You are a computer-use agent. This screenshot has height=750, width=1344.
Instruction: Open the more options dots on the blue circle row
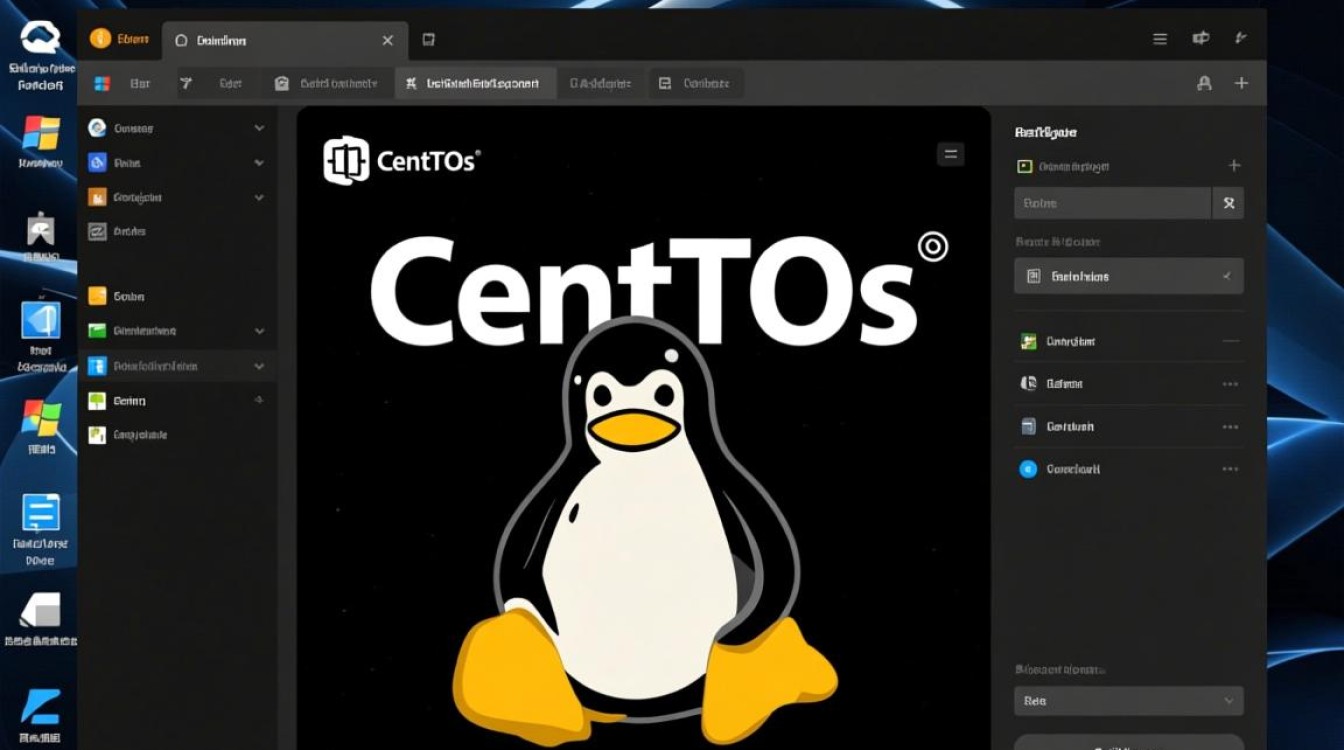pos(1230,469)
